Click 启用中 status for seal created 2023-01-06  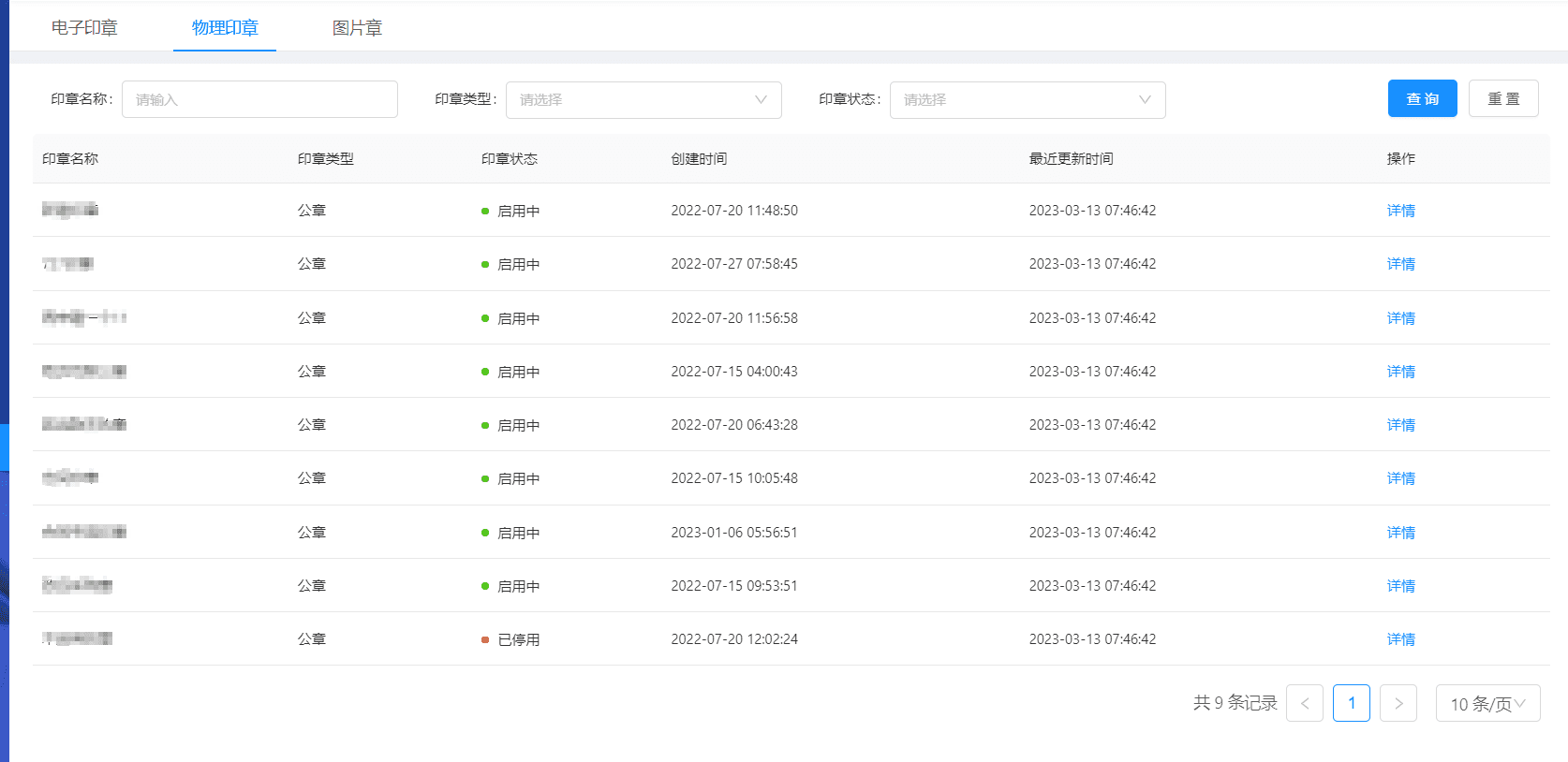coord(519,533)
